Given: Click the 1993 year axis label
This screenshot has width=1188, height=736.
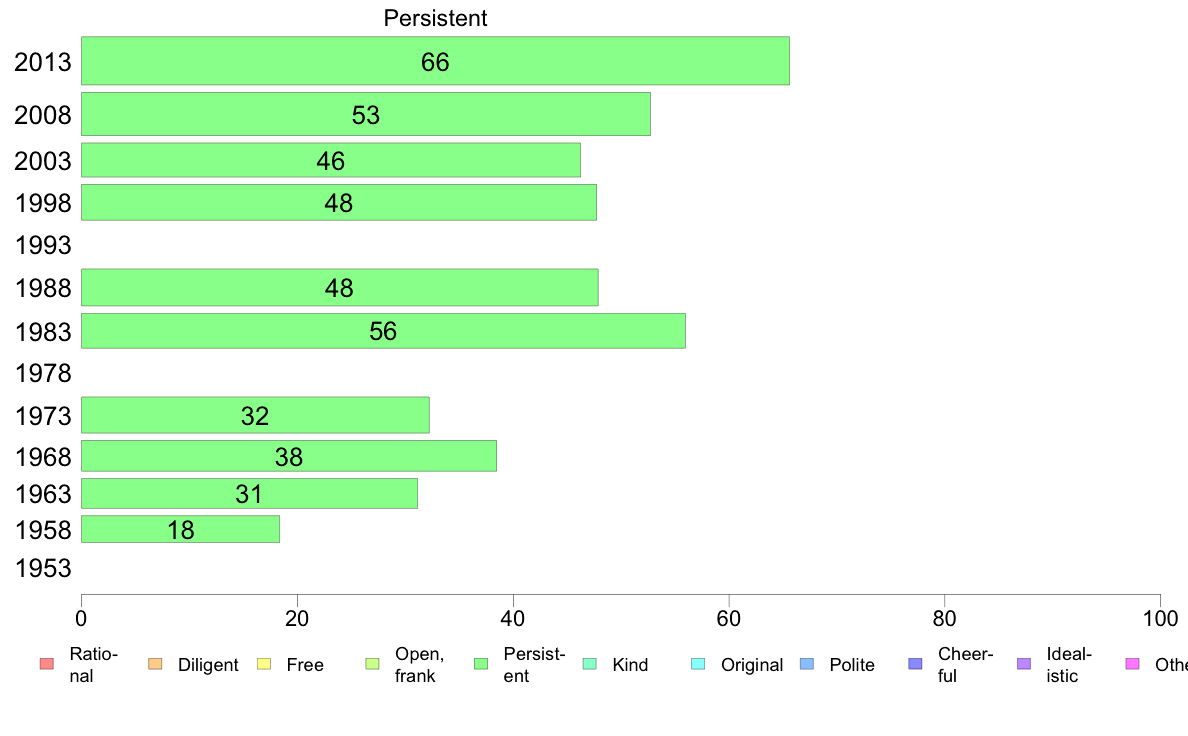Looking at the screenshot, I should point(43,246).
